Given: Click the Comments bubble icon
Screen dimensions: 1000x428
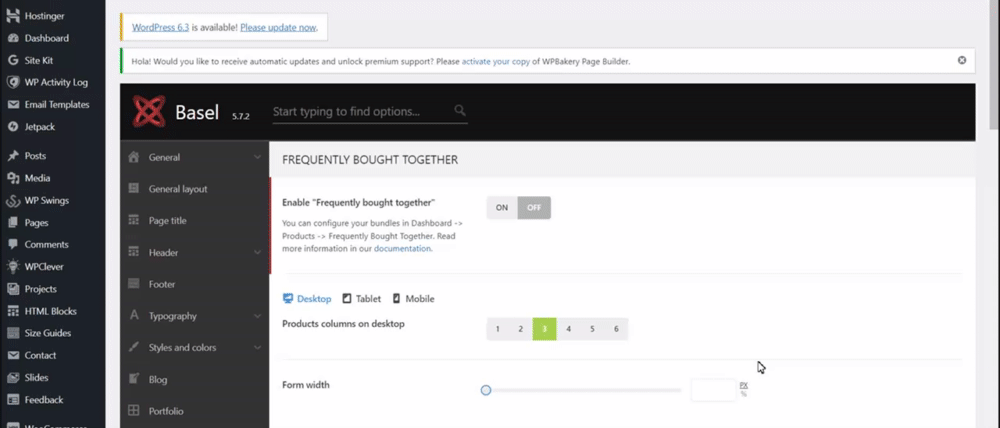Looking at the screenshot, I should [12, 244].
